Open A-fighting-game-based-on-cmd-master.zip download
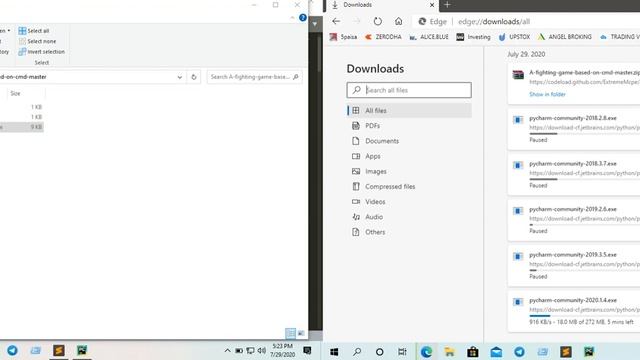The image size is (640, 360). (584, 73)
